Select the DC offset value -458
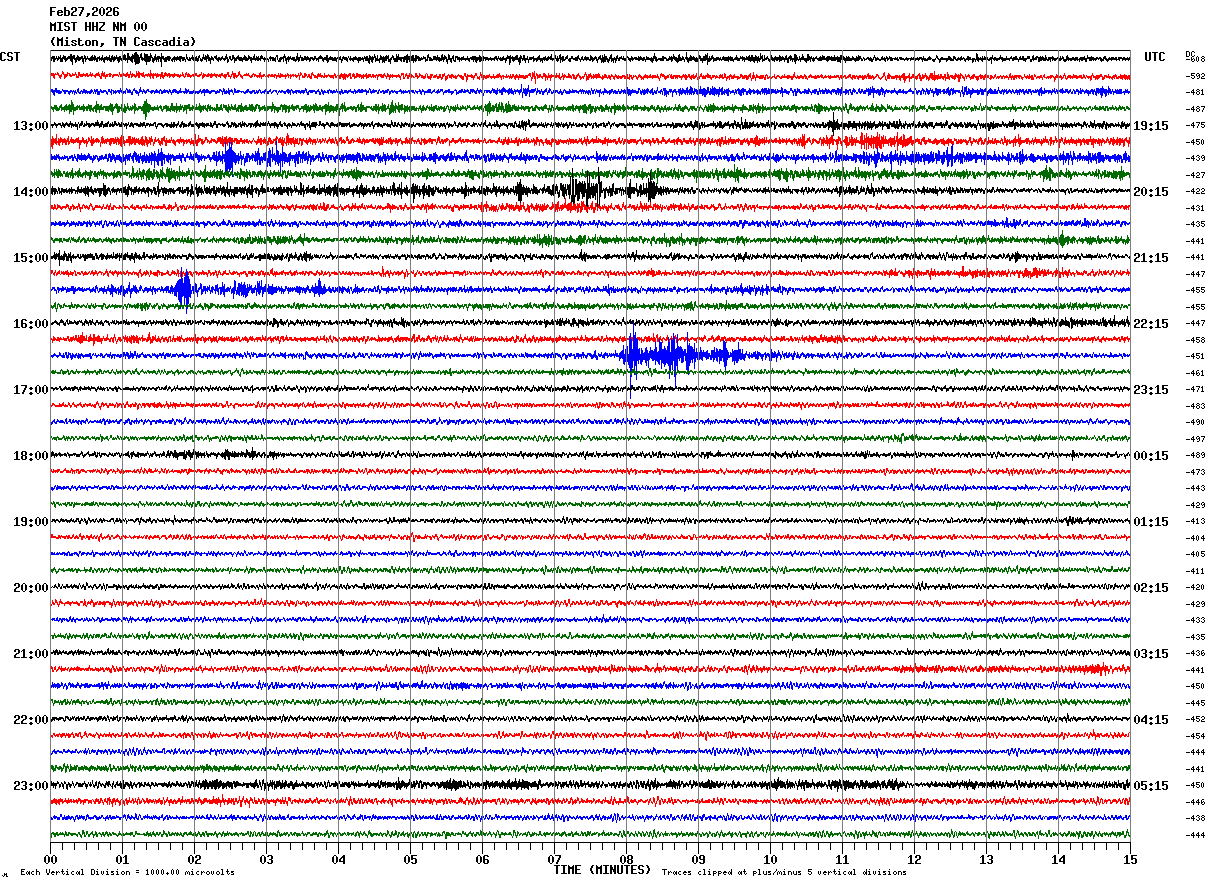The height and width of the screenshot is (886, 1210). 1195,340
